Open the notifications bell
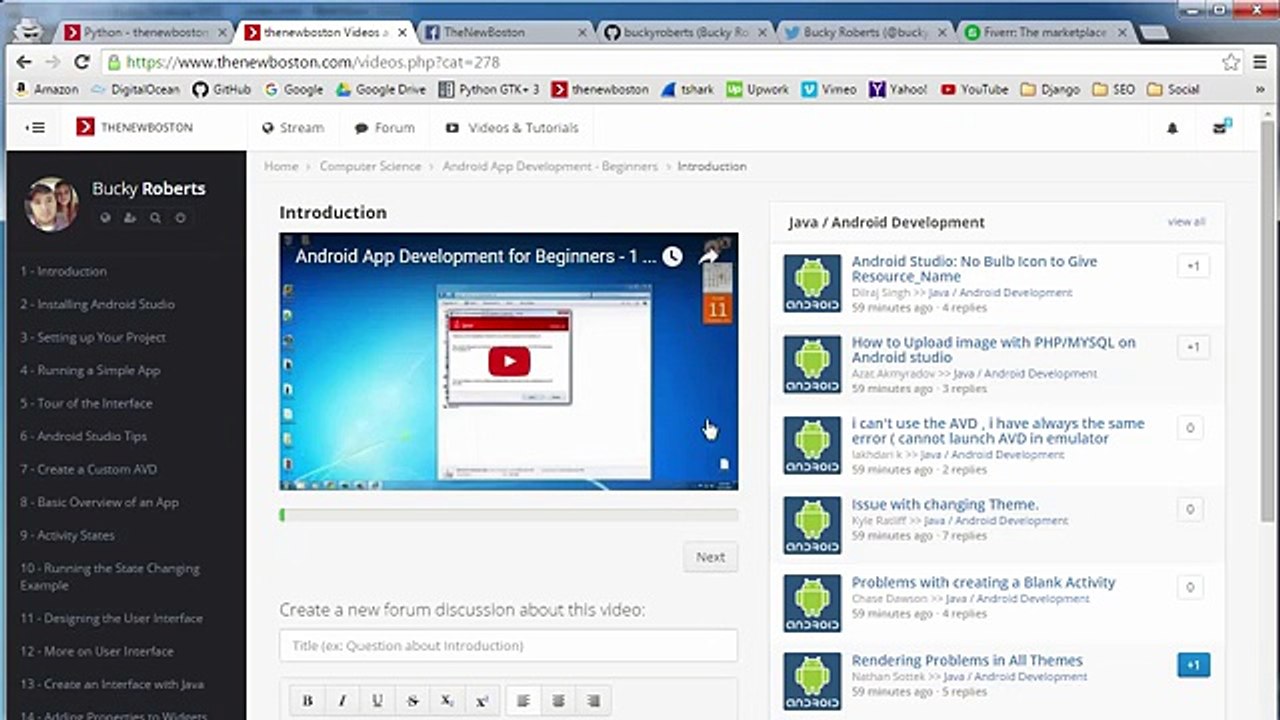 pyautogui.click(x=1172, y=128)
